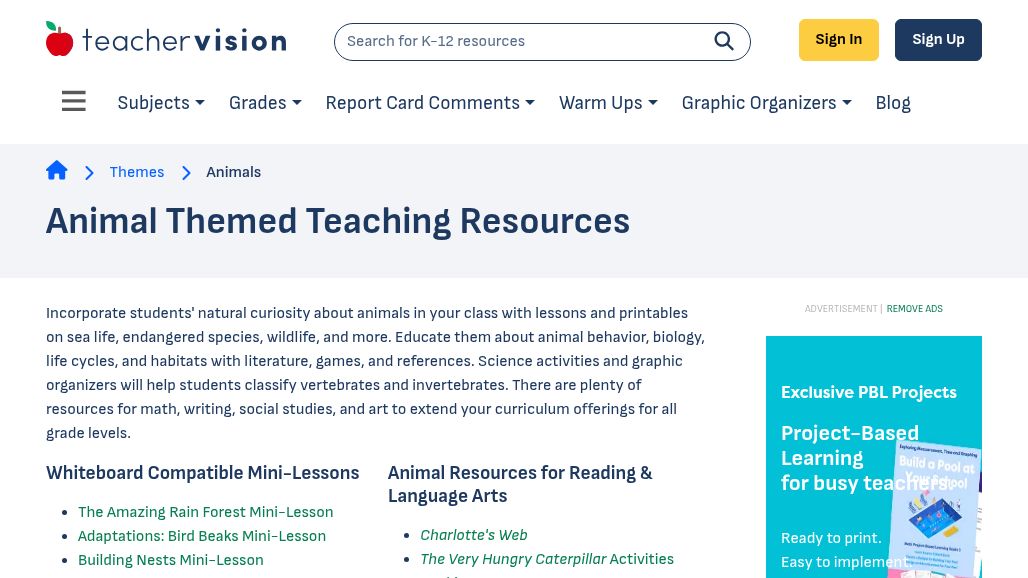Select the TeacherVision logo
1028x578 pixels.
coord(166,38)
